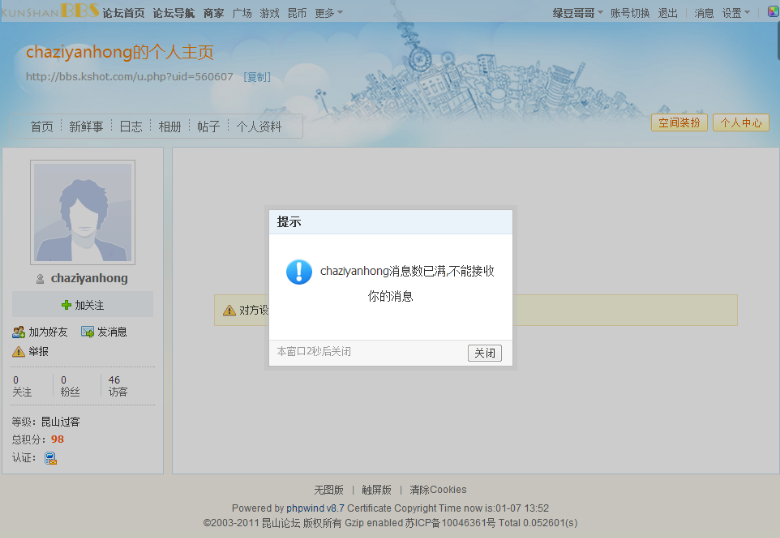Click the certification badge icon next to 认证
This screenshot has width=780, height=538.
50,458
